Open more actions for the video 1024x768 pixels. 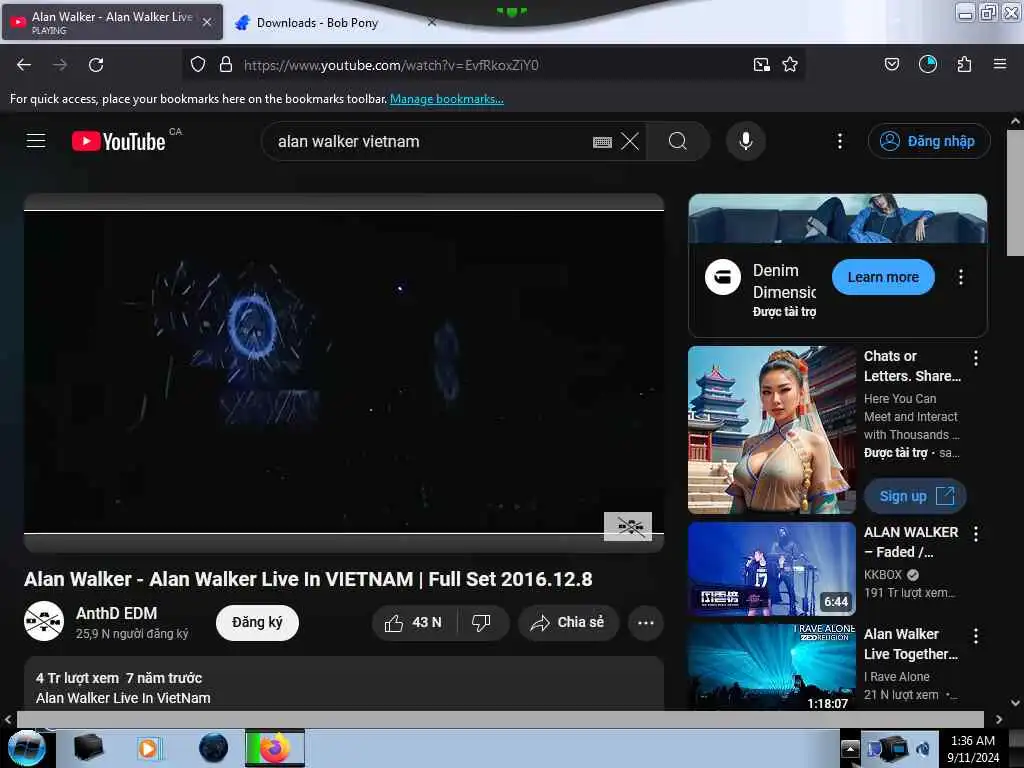(646, 623)
